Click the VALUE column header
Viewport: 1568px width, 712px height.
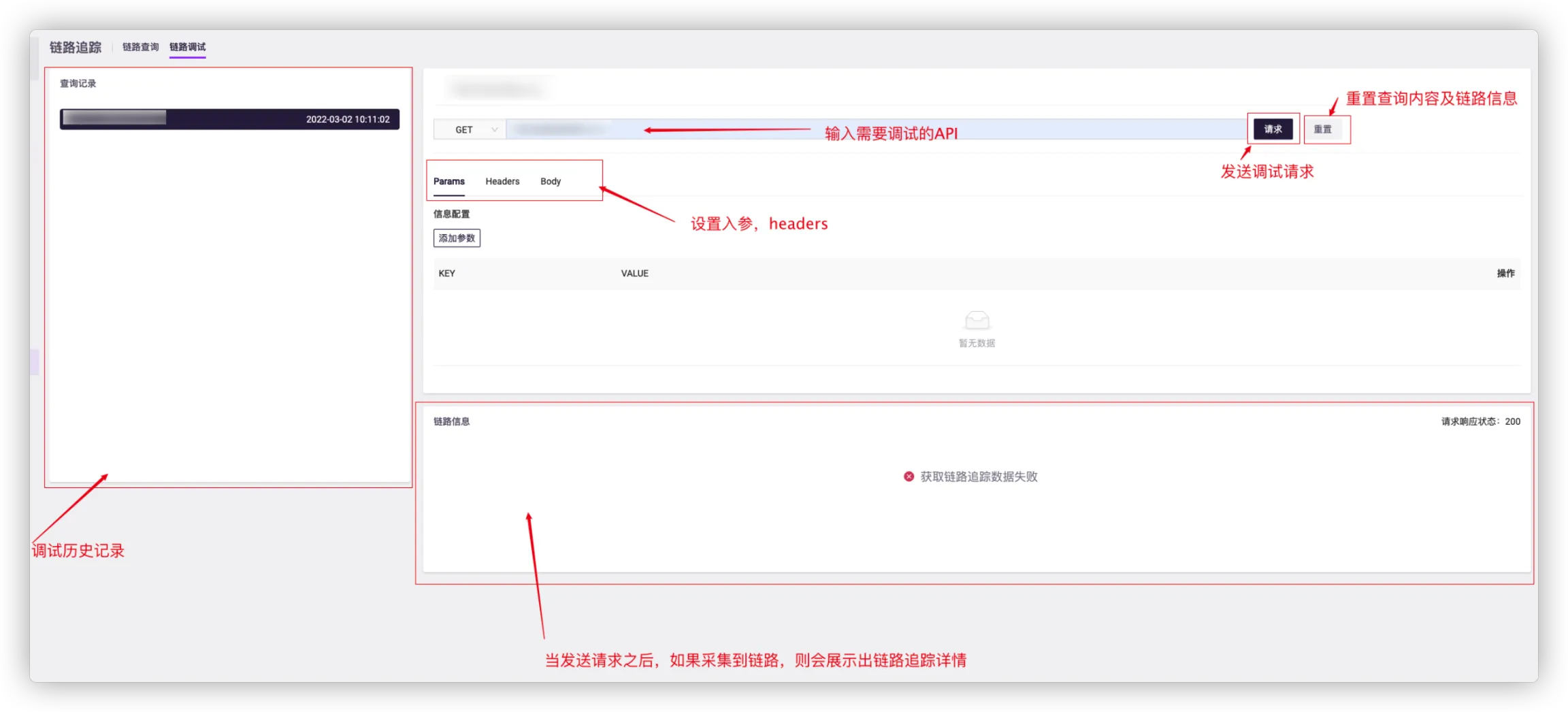click(x=634, y=273)
